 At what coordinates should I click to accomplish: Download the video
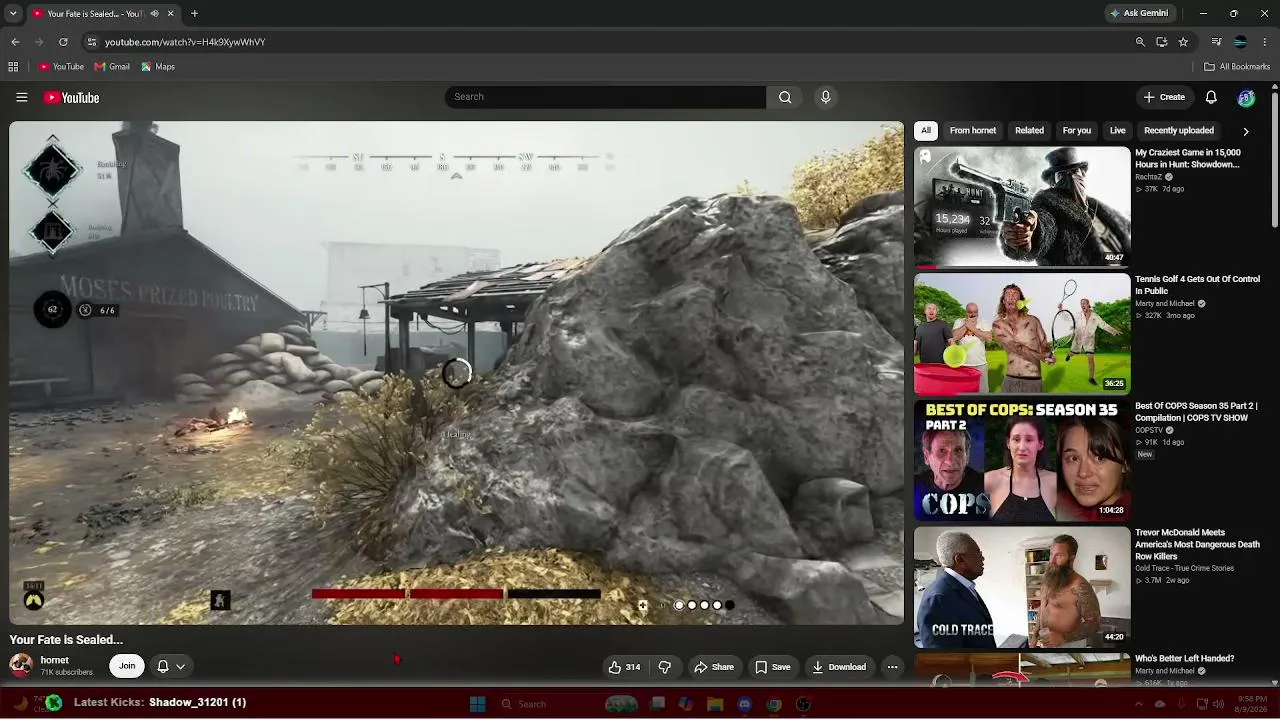[839, 667]
